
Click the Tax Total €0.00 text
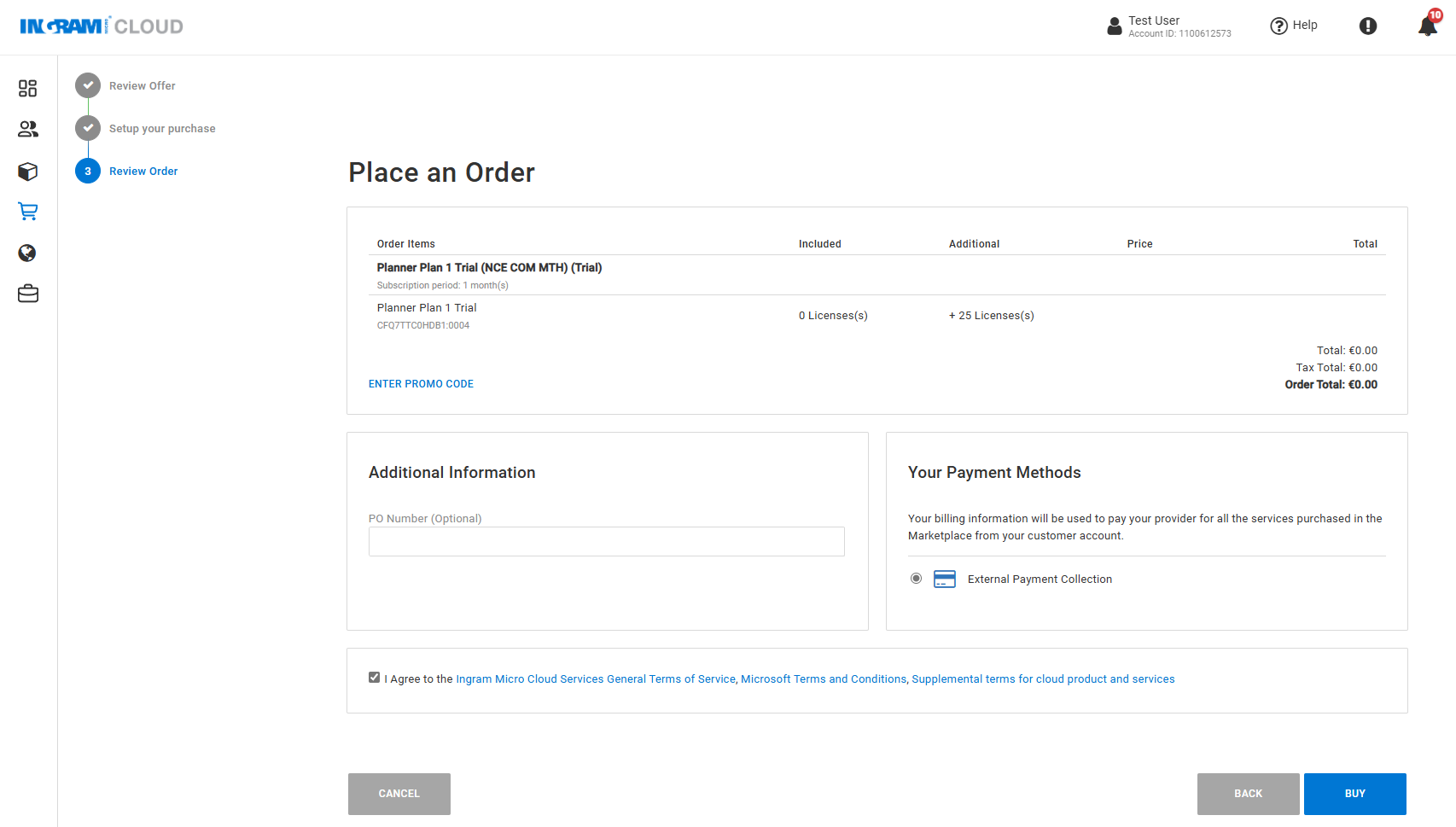[1337, 368]
